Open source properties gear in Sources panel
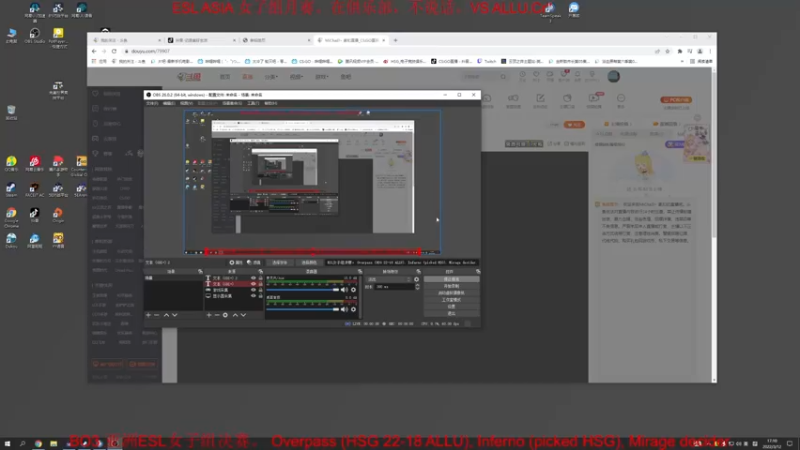Screen dimensions: 800x450 coord(225,315)
